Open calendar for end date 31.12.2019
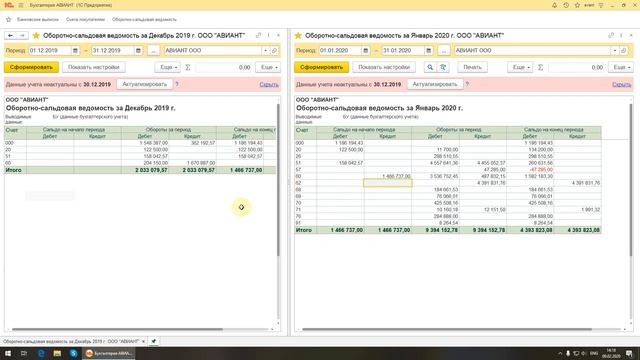 [x=138, y=51]
